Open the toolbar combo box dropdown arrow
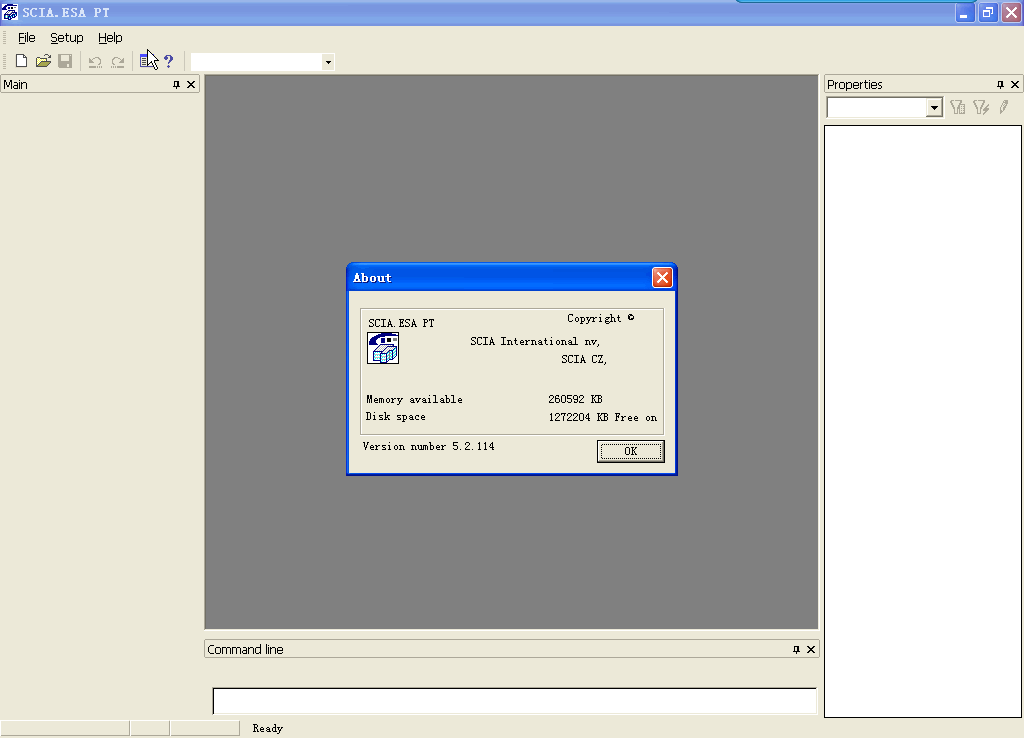 pos(328,62)
